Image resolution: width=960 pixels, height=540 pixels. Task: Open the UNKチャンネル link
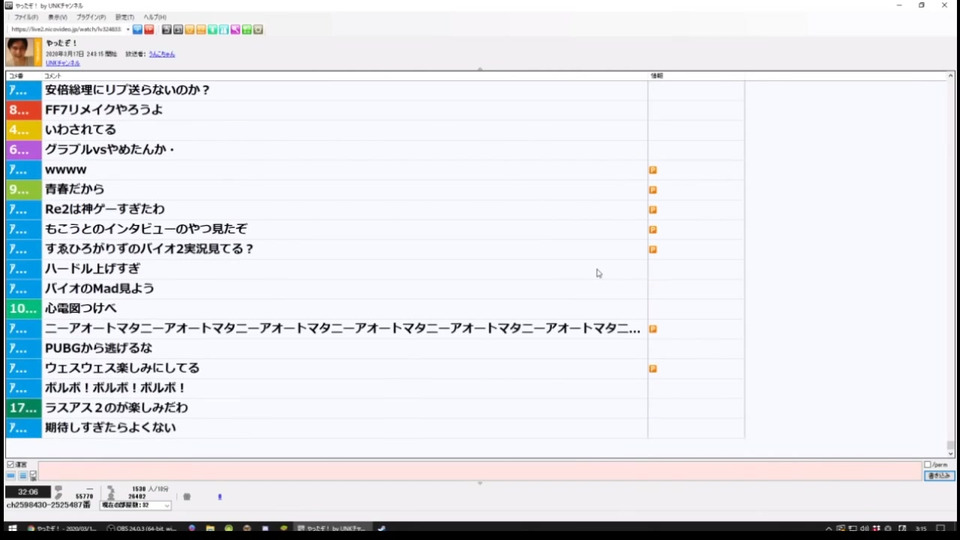(x=62, y=63)
